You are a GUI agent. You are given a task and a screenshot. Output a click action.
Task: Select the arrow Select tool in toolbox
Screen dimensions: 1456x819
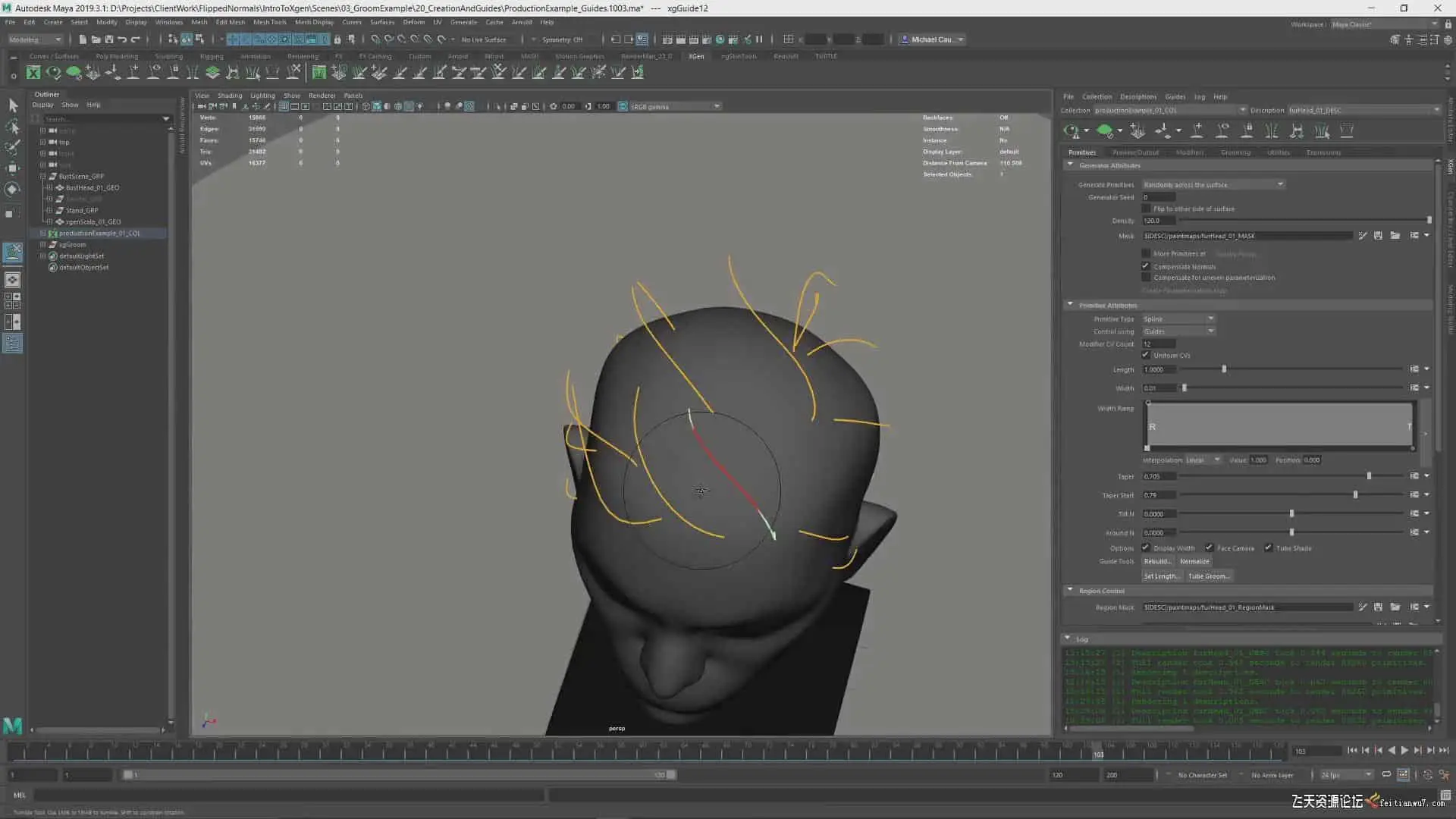point(13,105)
